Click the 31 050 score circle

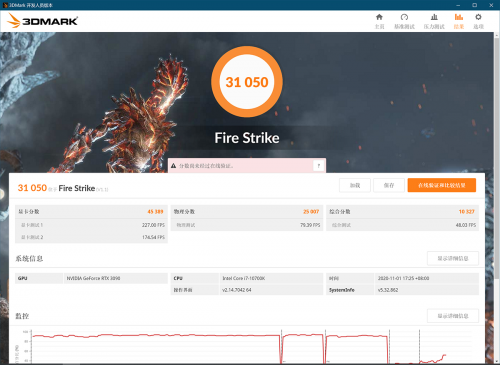[247, 82]
